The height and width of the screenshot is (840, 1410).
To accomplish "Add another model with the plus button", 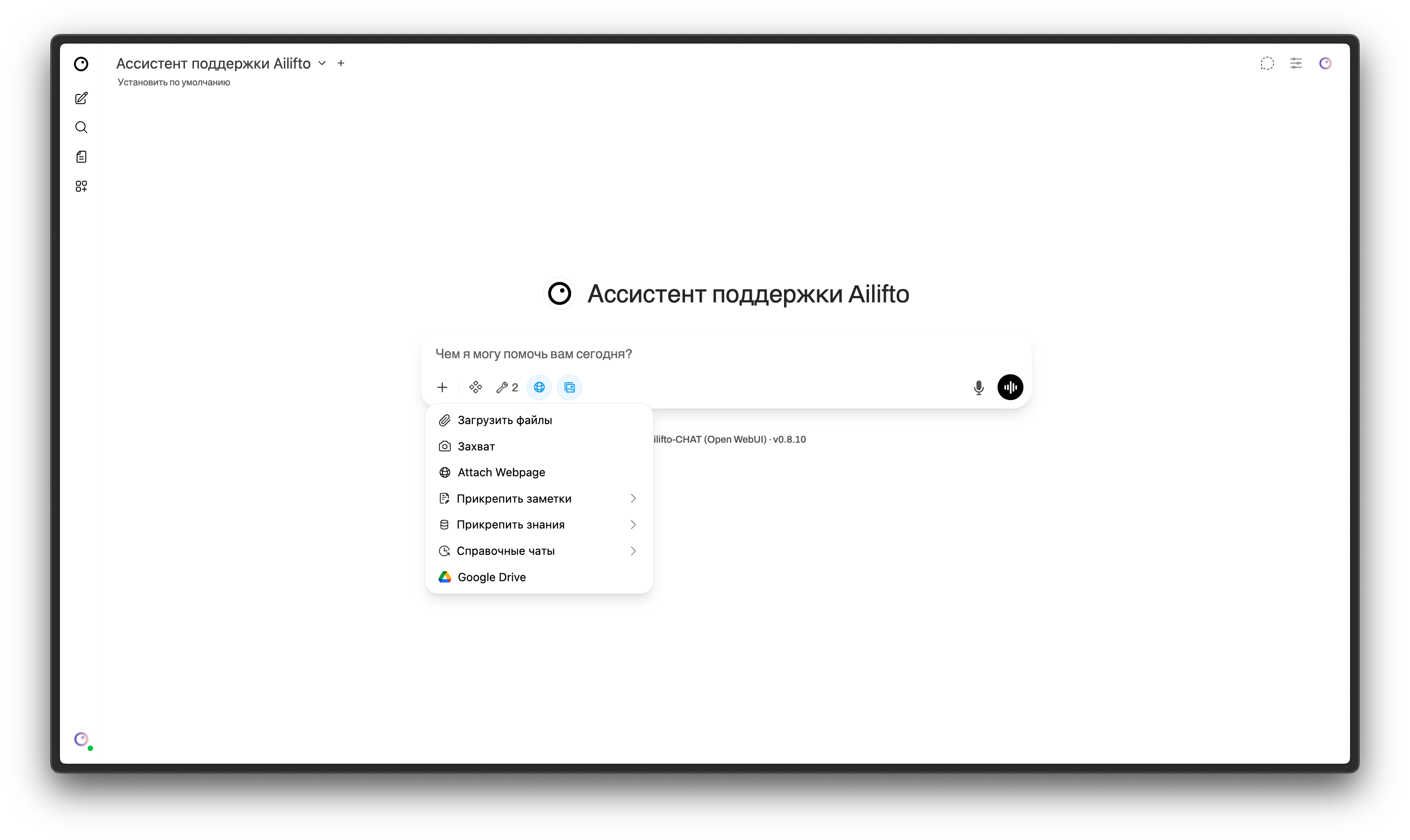I will click(x=340, y=63).
